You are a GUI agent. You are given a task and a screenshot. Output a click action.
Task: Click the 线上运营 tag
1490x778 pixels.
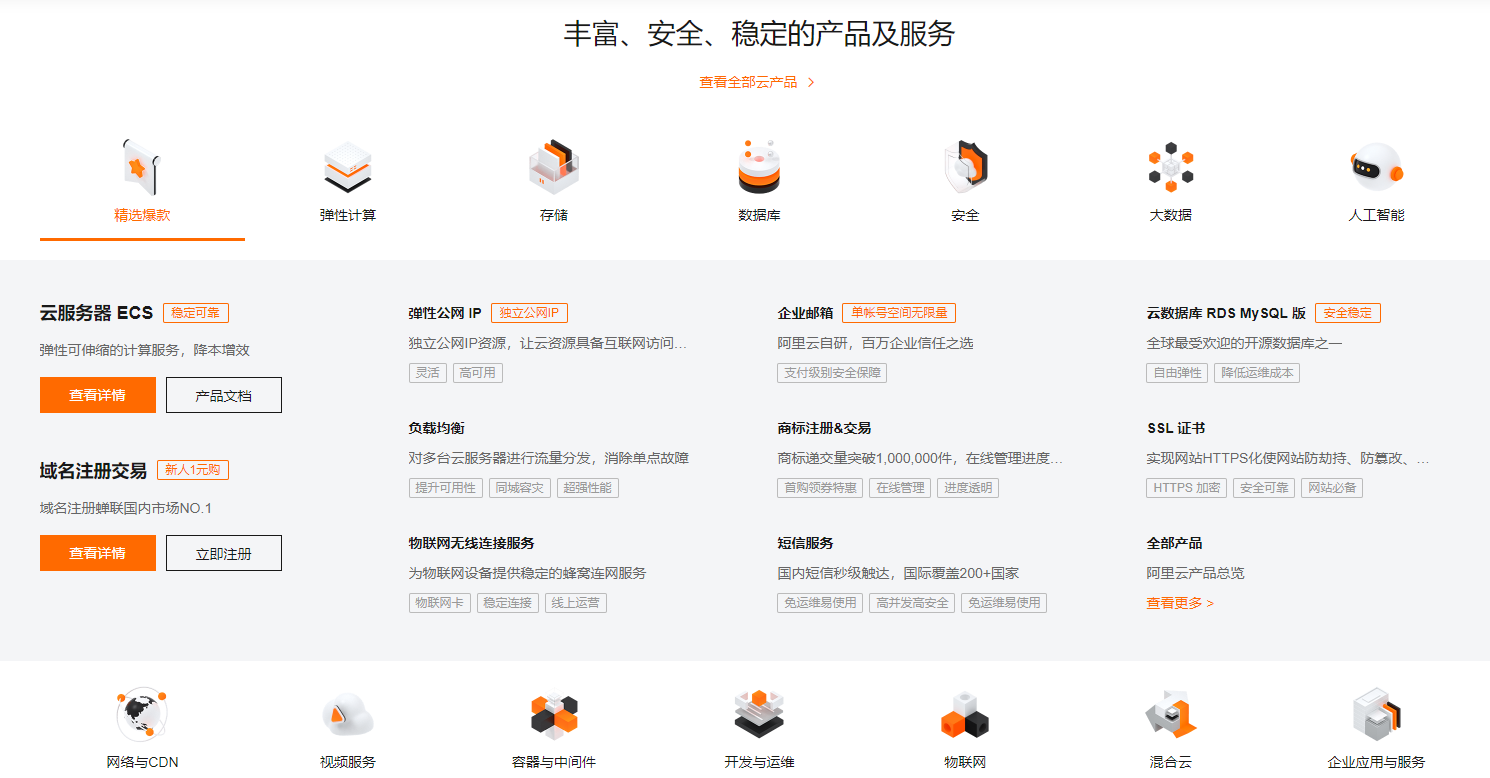[576, 603]
